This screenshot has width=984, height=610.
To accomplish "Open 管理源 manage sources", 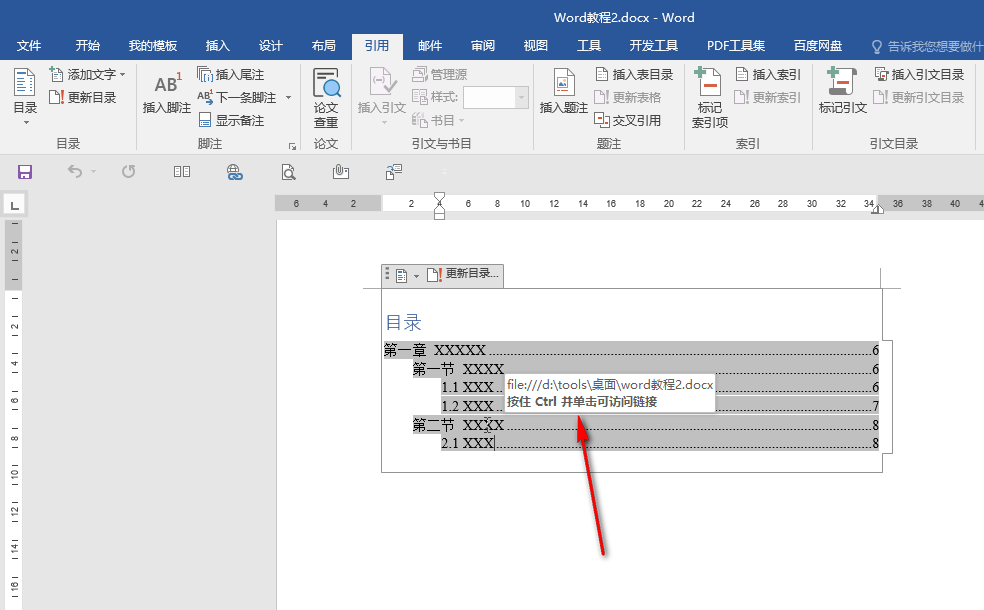I will [439, 75].
